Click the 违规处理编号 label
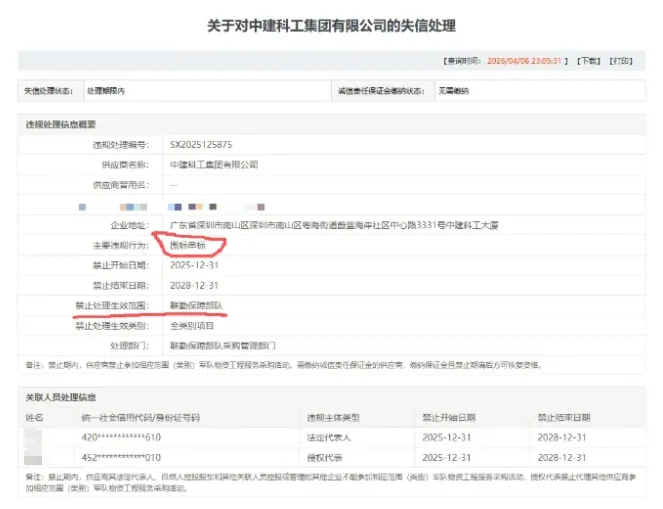 pos(121,145)
